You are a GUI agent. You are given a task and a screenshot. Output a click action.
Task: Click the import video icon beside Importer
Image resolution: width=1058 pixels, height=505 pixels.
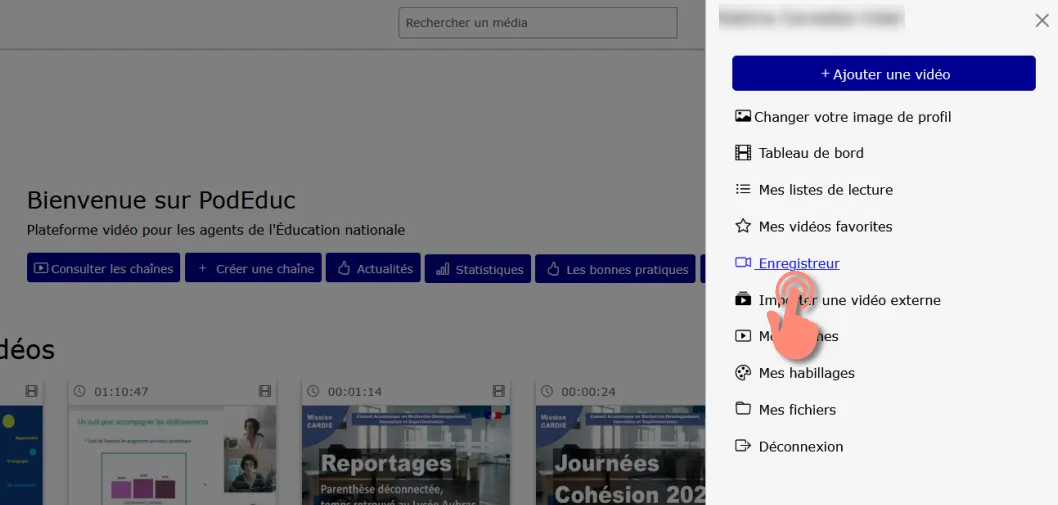point(743,299)
